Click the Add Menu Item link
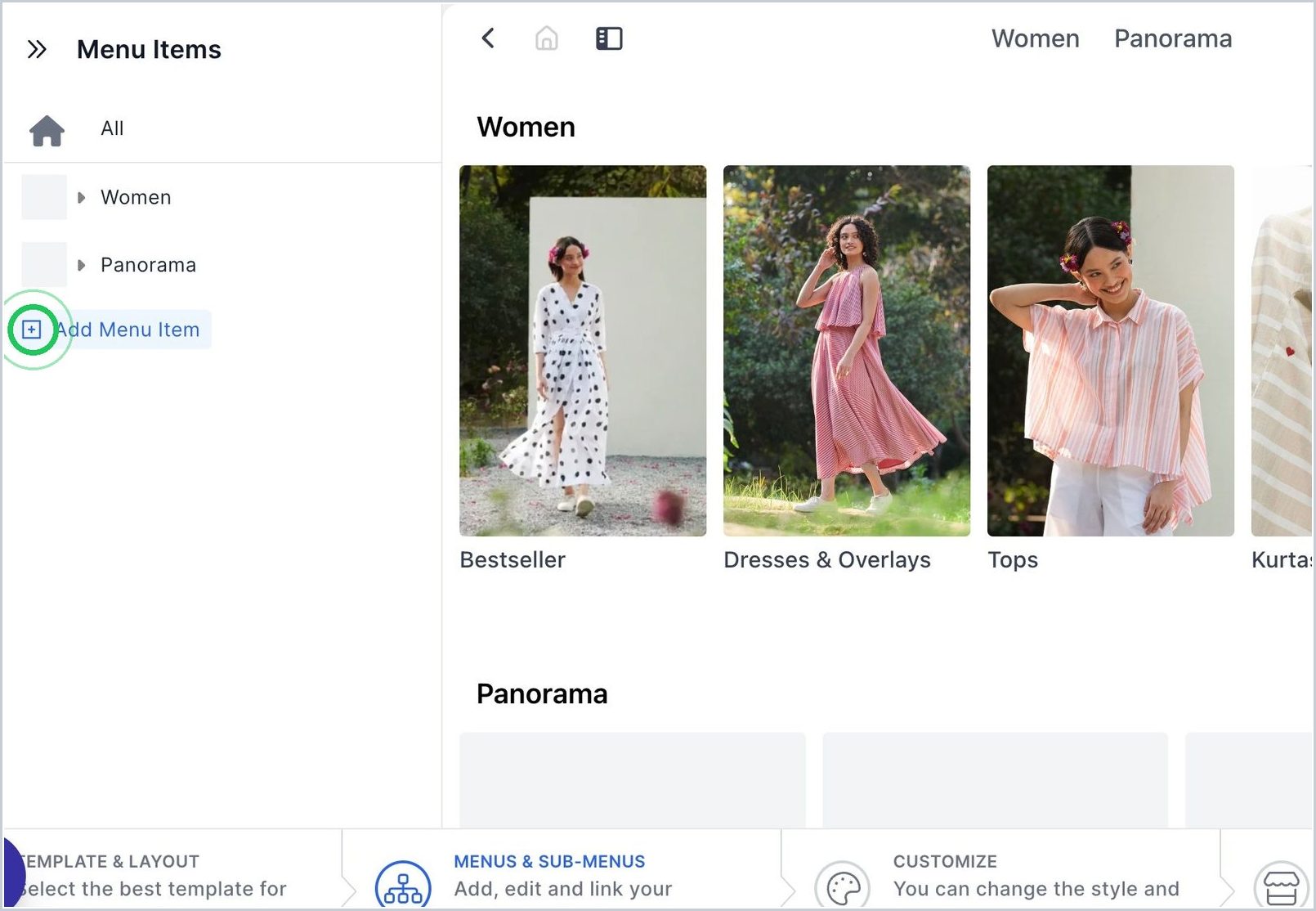Image resolution: width=1316 pixels, height=911 pixels. (x=128, y=330)
